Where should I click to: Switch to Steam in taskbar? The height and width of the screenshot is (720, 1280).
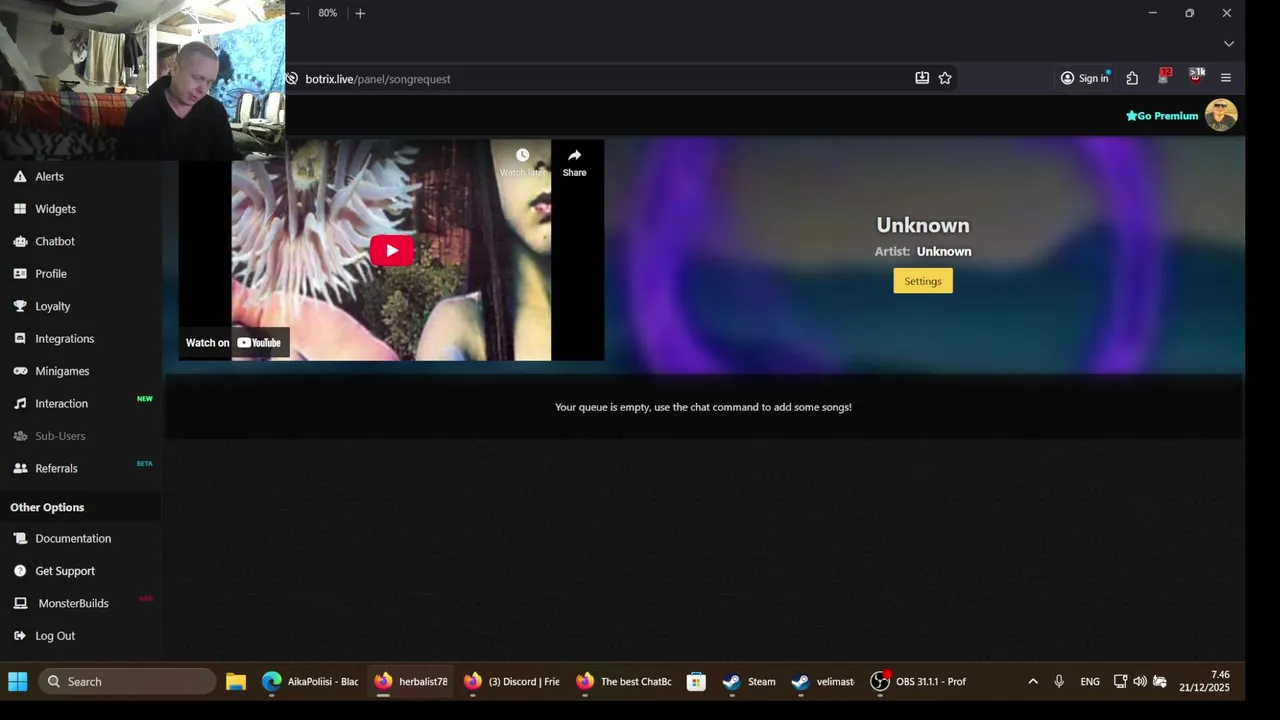click(749, 682)
